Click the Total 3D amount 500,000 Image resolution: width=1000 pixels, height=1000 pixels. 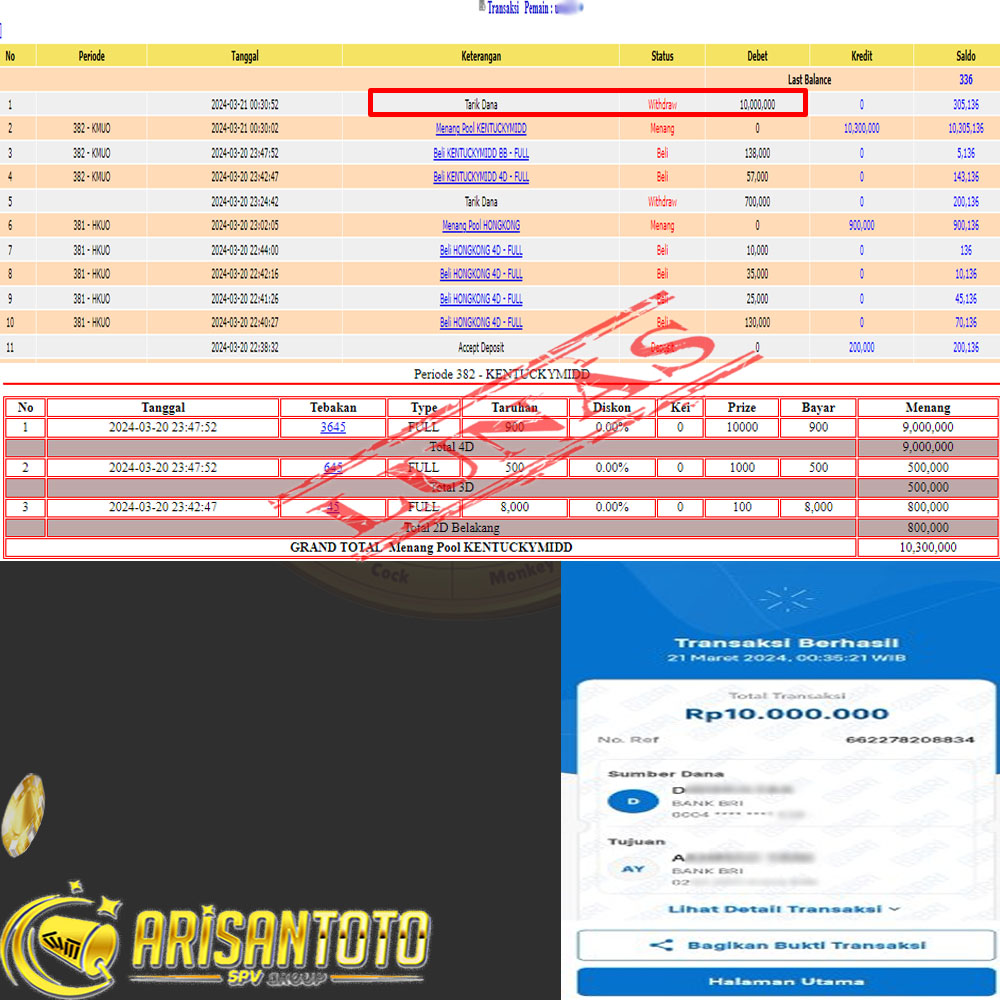927,487
